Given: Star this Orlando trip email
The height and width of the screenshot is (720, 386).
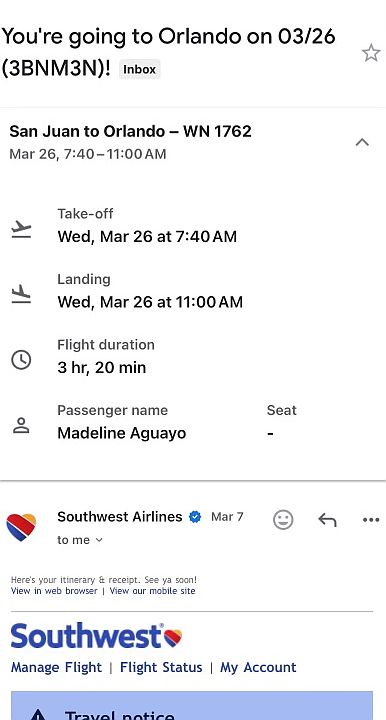Looking at the screenshot, I should [x=371, y=53].
